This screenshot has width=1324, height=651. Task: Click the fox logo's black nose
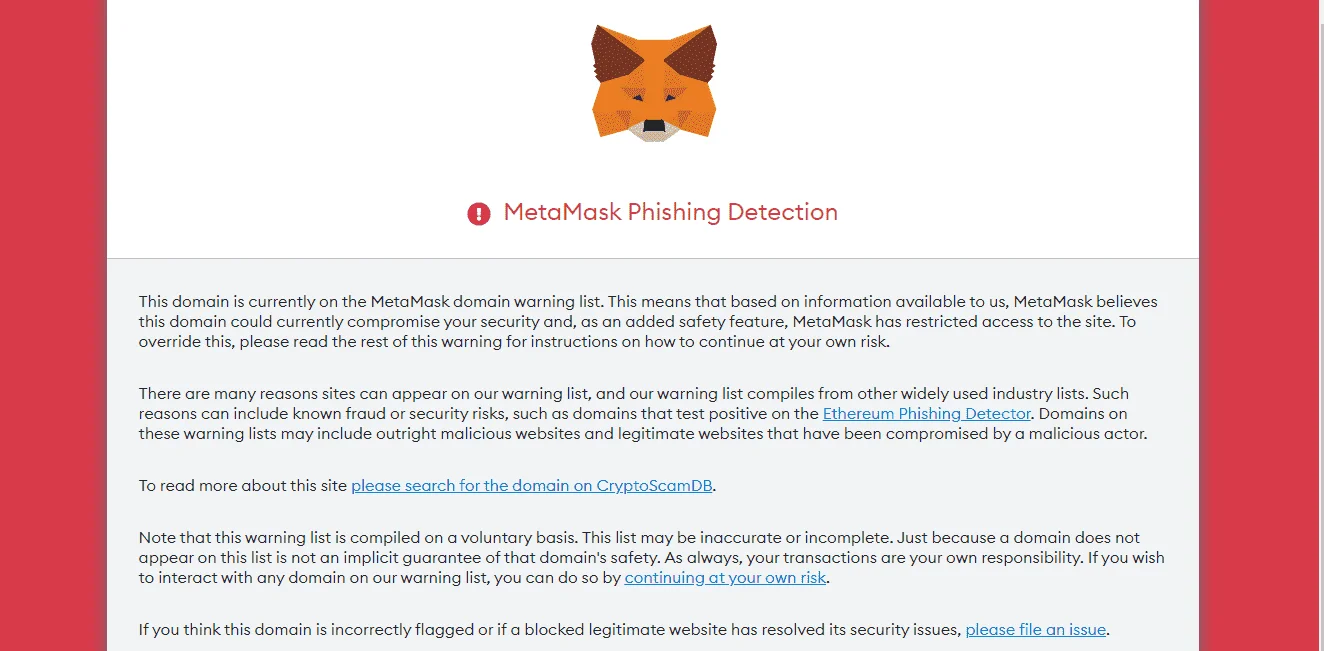click(654, 125)
